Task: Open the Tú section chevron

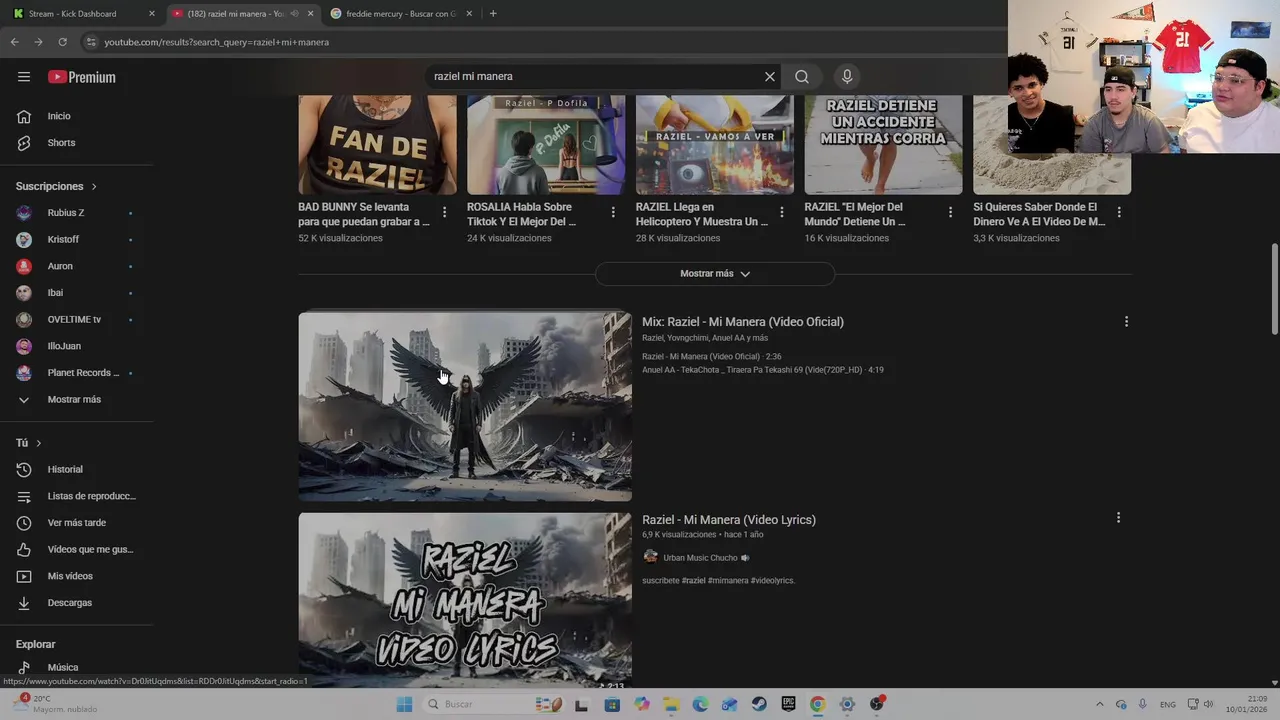Action: pyautogui.click(x=39, y=443)
